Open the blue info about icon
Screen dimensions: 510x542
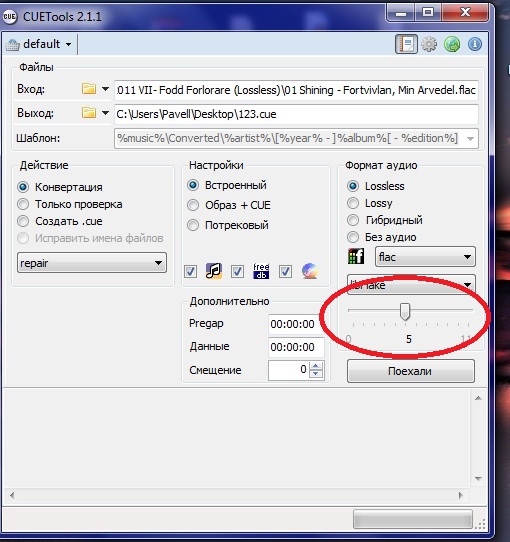click(475, 44)
